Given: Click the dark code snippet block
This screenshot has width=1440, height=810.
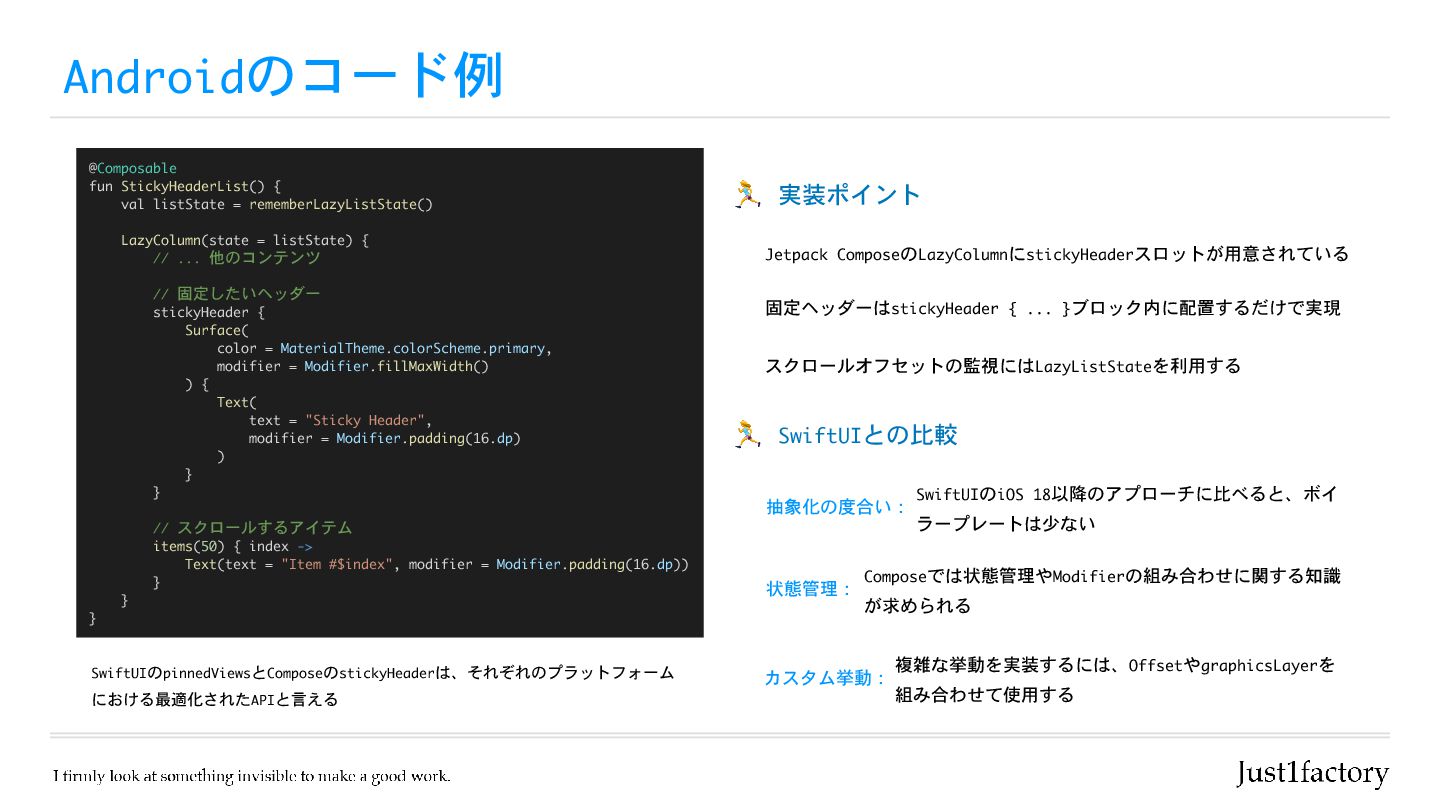Looking at the screenshot, I should (x=390, y=393).
